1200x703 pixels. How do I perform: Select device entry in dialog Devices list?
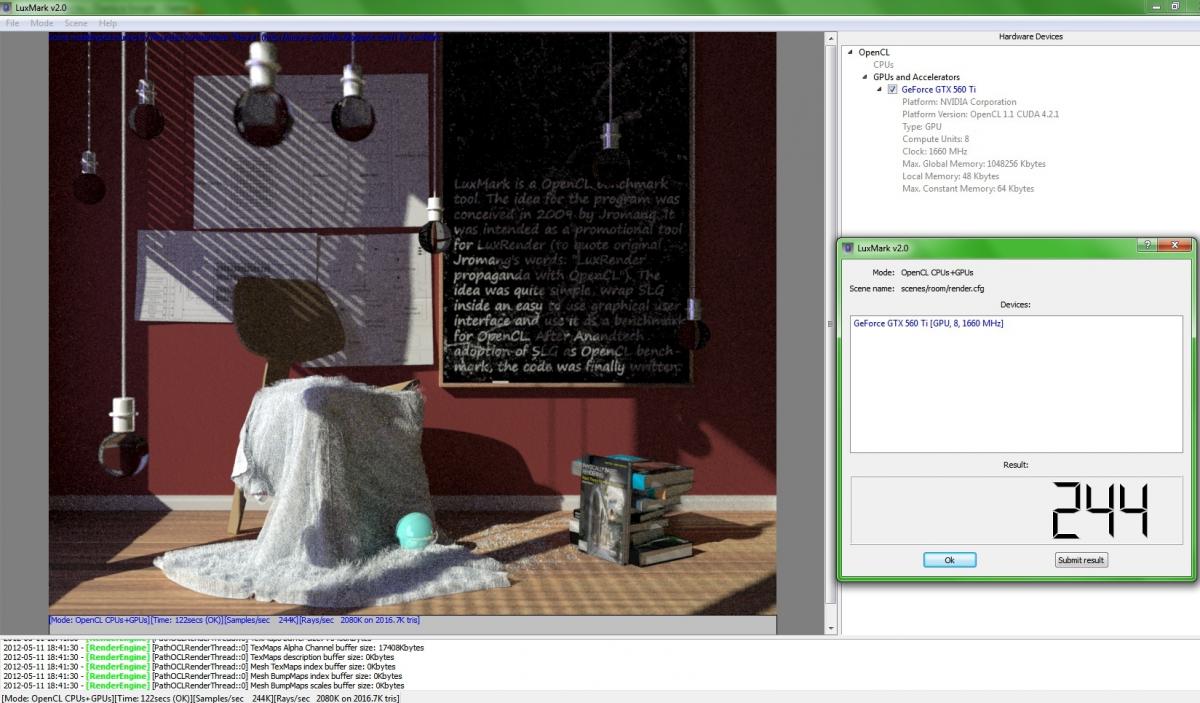pyautogui.click(x=928, y=324)
